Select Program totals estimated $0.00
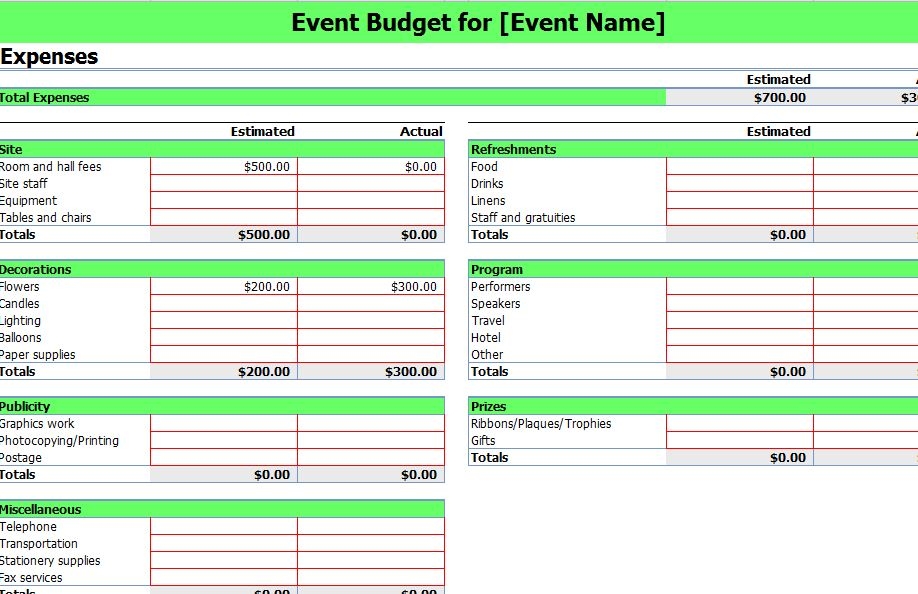918x594 pixels. pos(739,371)
